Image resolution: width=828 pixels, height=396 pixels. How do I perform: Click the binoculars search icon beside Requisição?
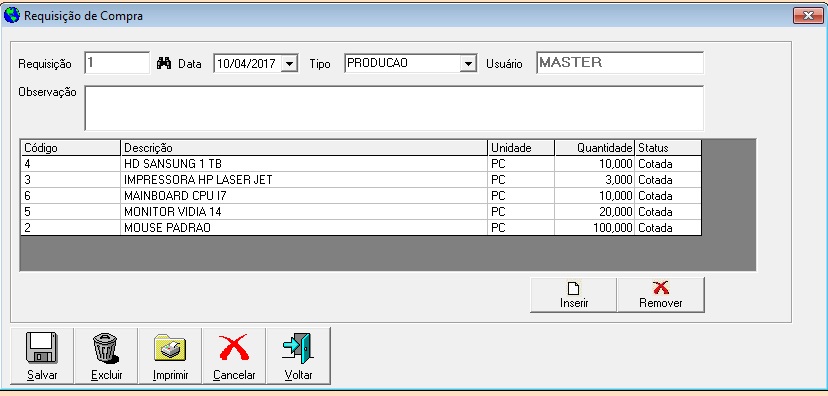(x=164, y=63)
